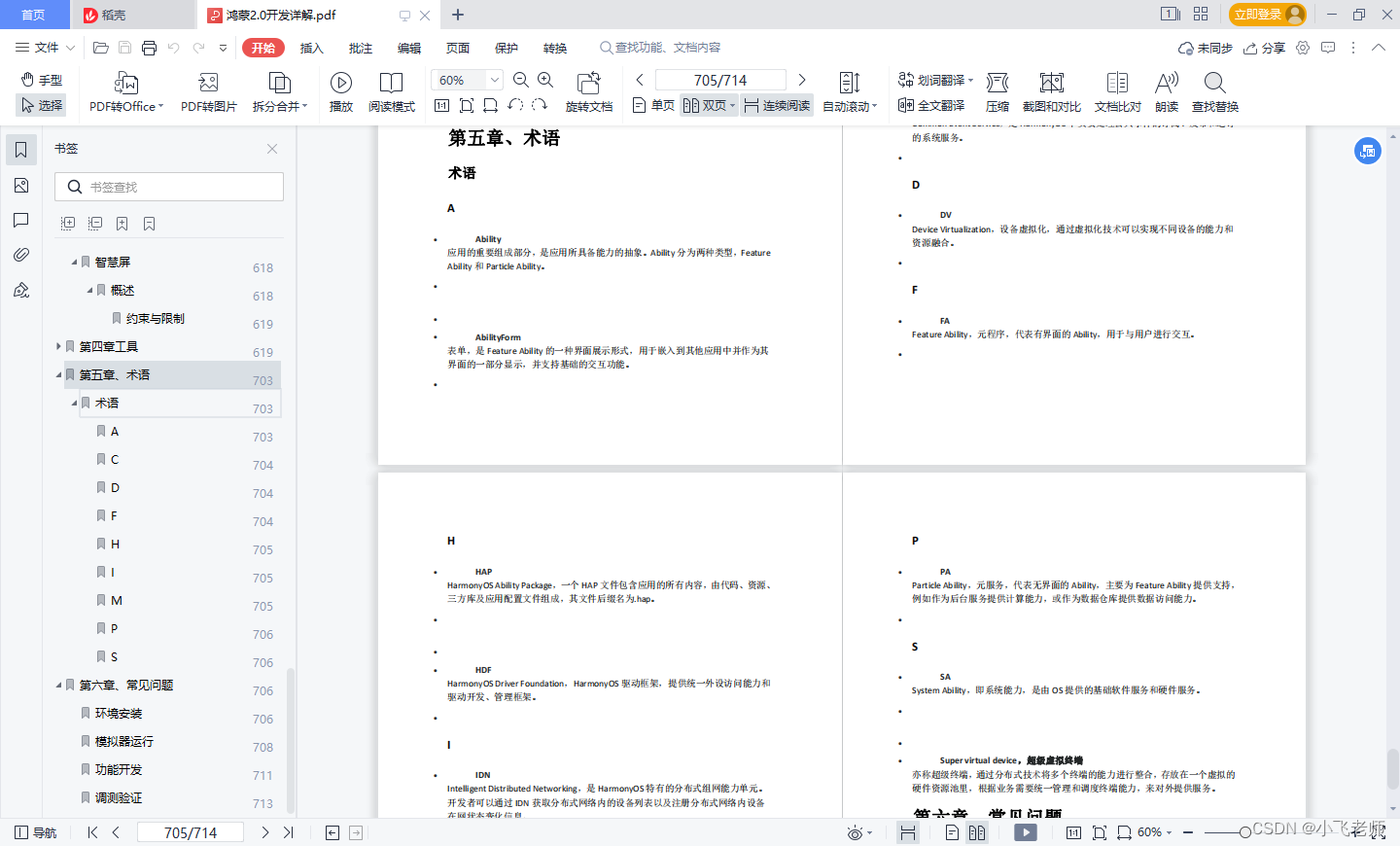Collapse the 第六章、常见问题 bookmark node
Viewport: 1400px width, 846px height.
click(x=58, y=685)
